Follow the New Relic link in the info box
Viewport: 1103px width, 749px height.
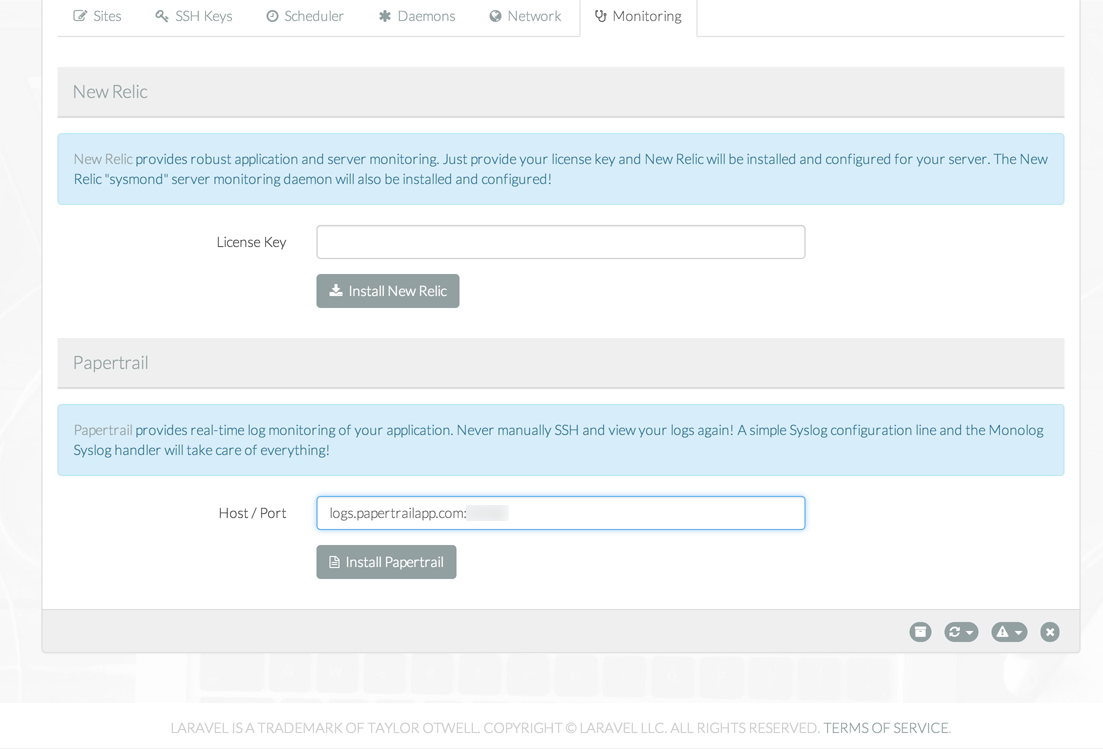103,160
